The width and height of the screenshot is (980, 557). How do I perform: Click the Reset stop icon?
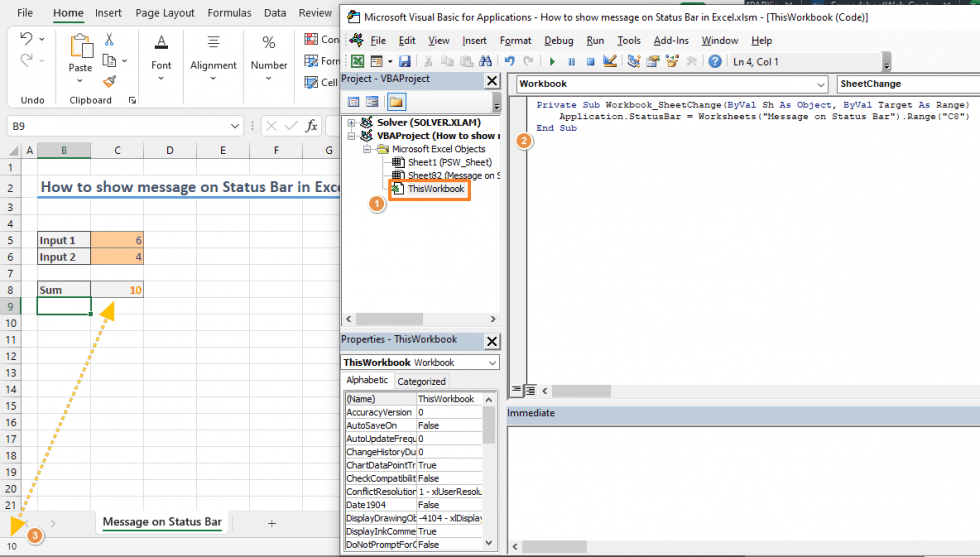(x=590, y=61)
